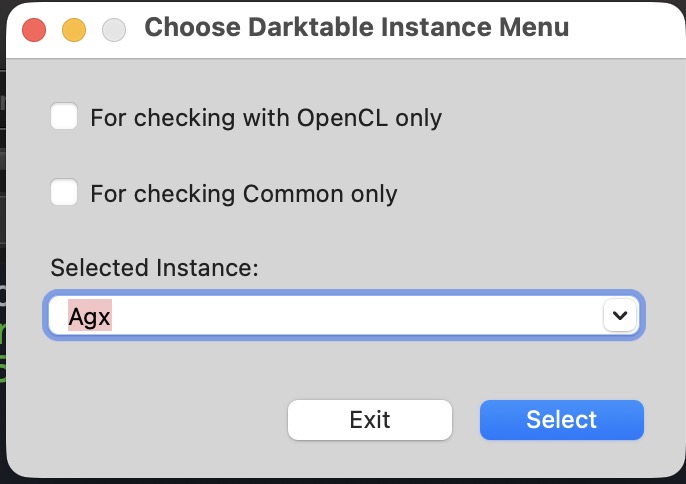Close the dialog using the red window button
The width and height of the screenshot is (686, 484).
[34, 30]
